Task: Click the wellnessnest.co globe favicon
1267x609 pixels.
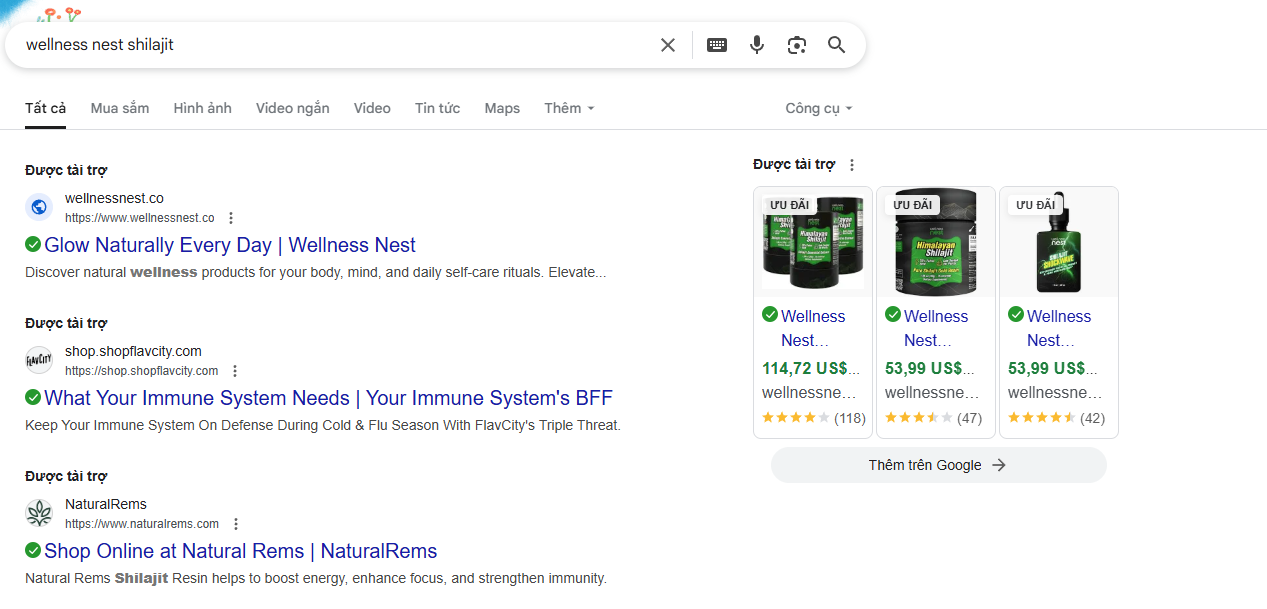Action: point(39,207)
